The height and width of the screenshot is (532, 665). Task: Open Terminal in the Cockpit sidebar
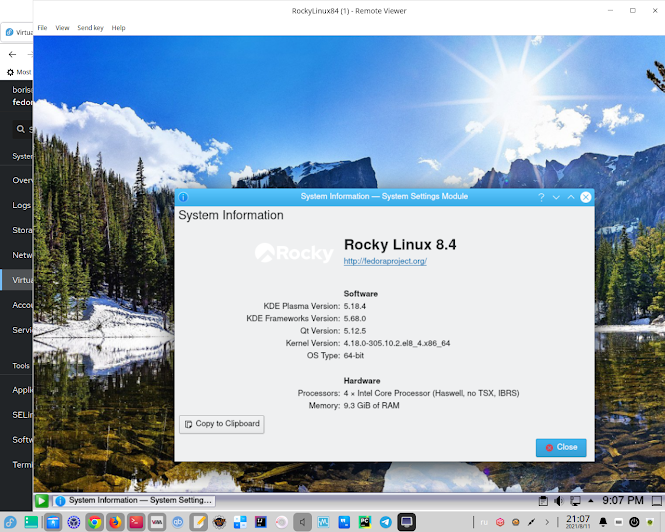[x=17, y=465]
